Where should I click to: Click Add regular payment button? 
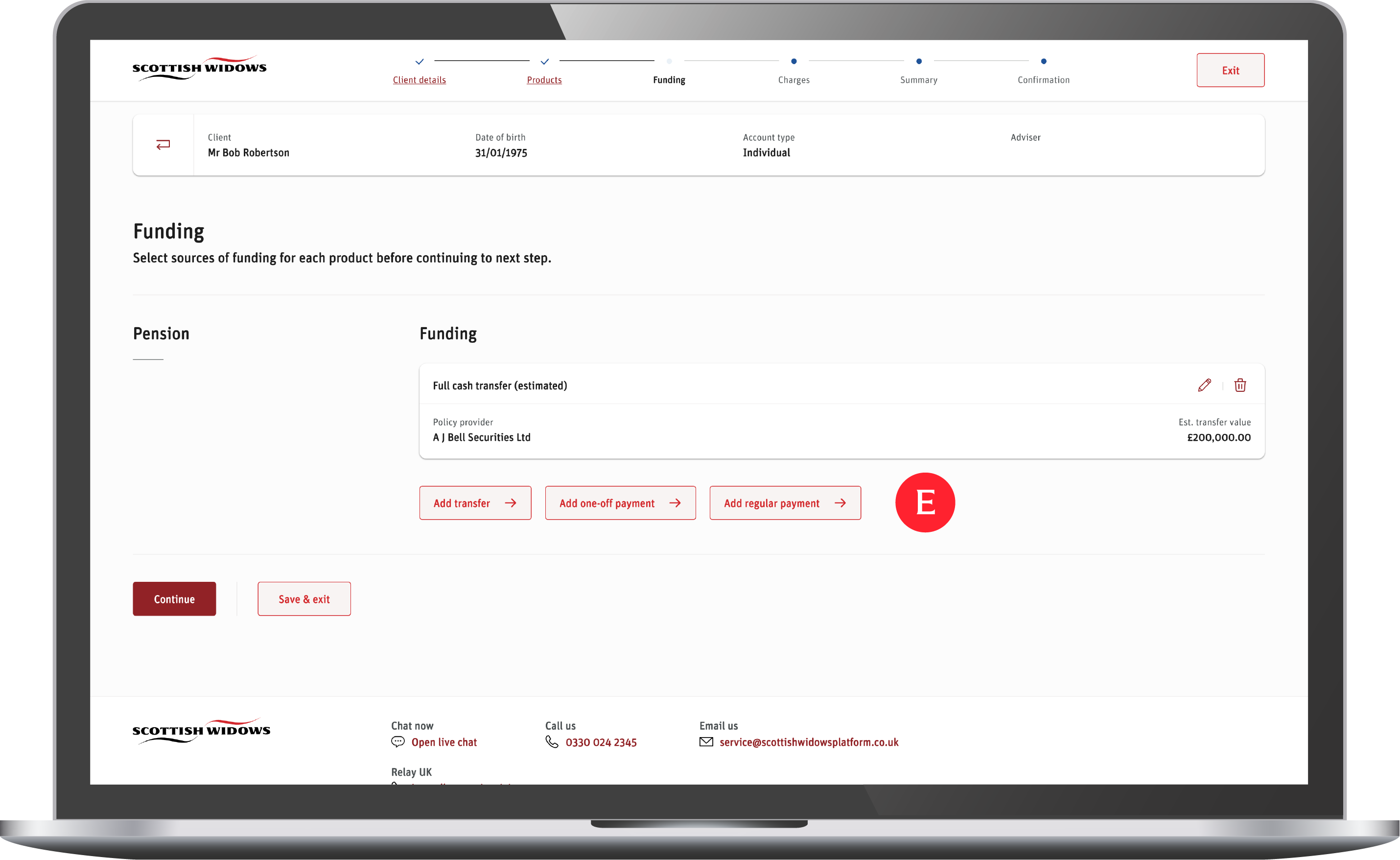coord(785,503)
